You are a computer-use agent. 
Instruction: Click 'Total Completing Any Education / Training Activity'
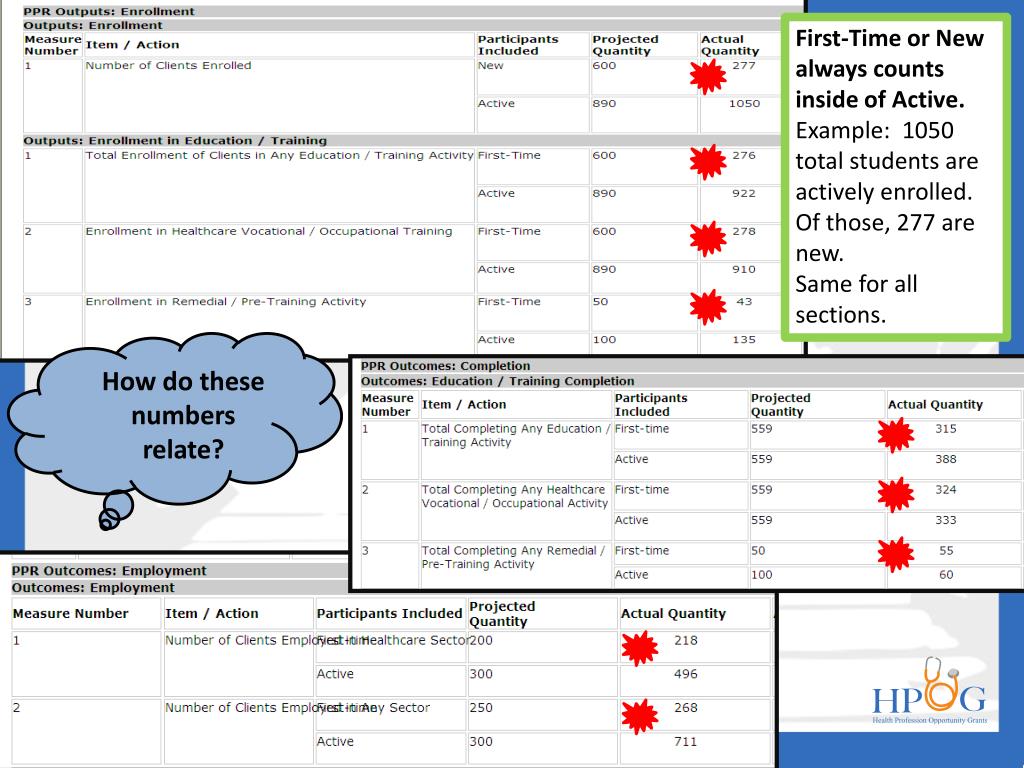pyautogui.click(x=516, y=436)
